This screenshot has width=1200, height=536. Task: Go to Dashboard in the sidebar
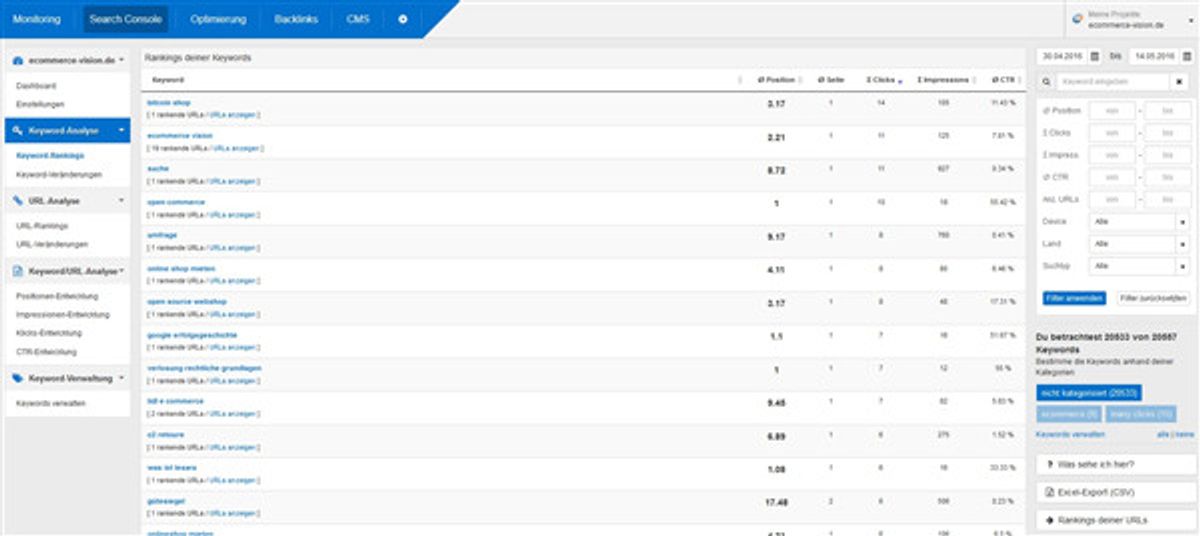tap(36, 86)
